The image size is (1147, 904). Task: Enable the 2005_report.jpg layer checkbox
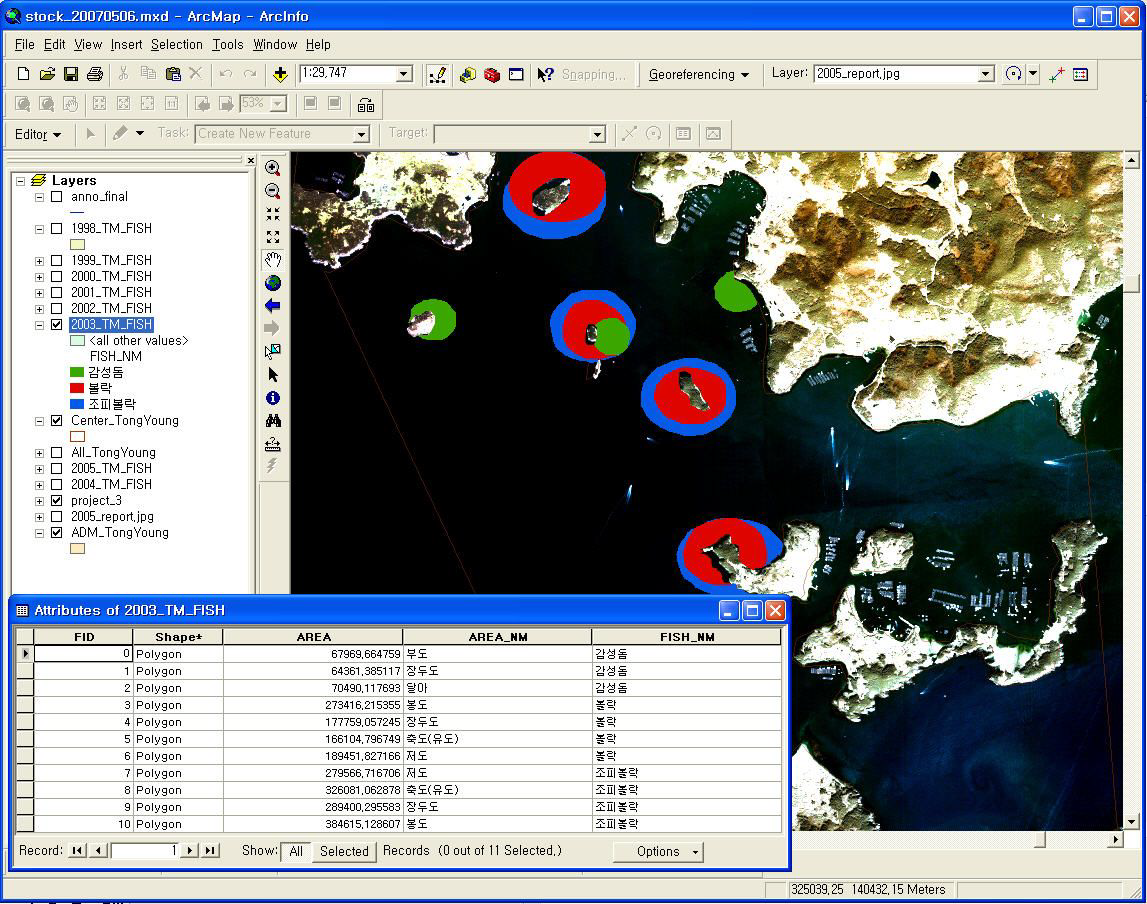[x=57, y=517]
